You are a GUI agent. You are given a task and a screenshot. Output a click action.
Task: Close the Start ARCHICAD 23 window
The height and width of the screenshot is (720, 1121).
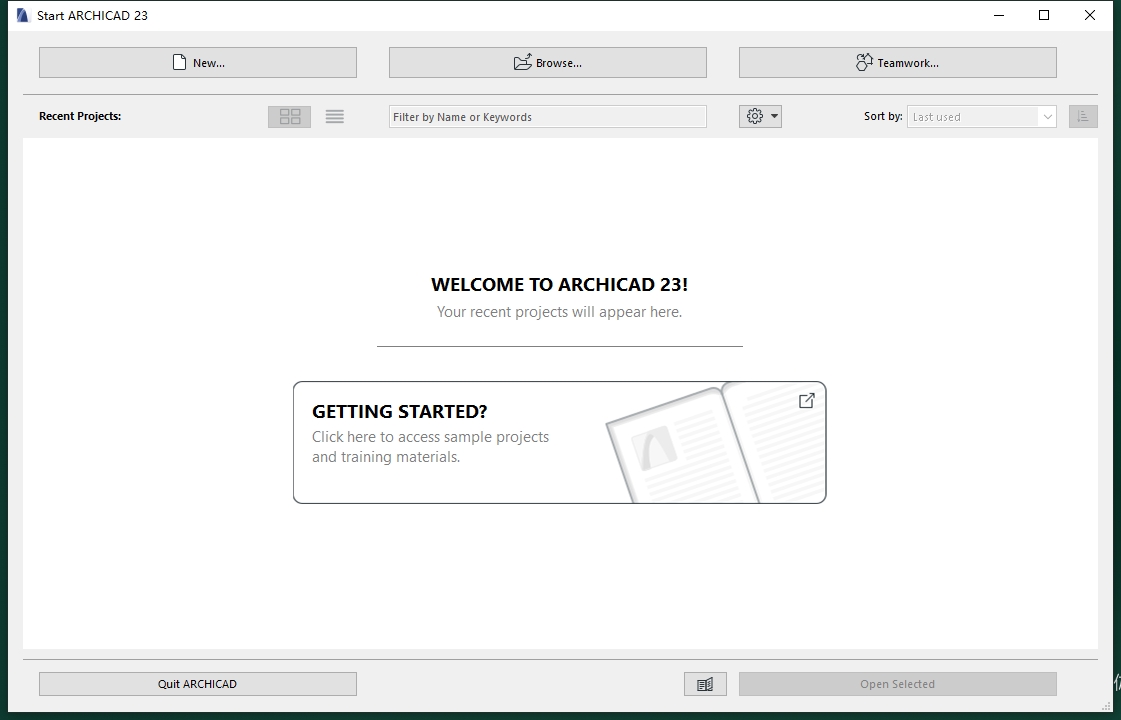pyautogui.click(x=1090, y=15)
